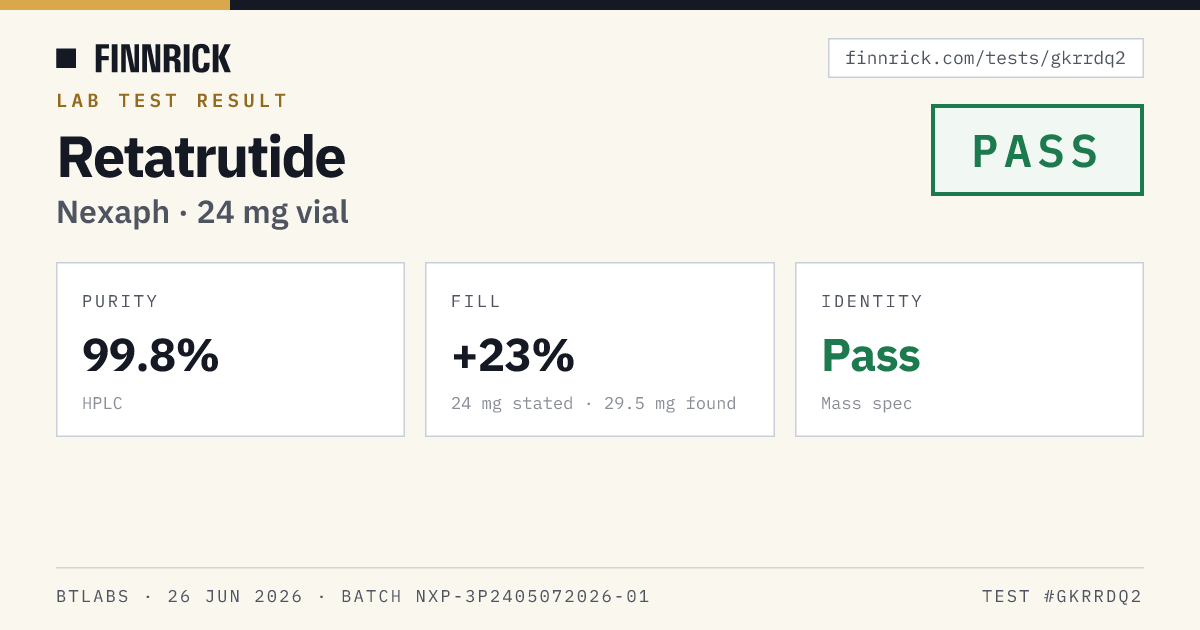Open the Purity result card
1200x630 pixels.
[x=230, y=349]
